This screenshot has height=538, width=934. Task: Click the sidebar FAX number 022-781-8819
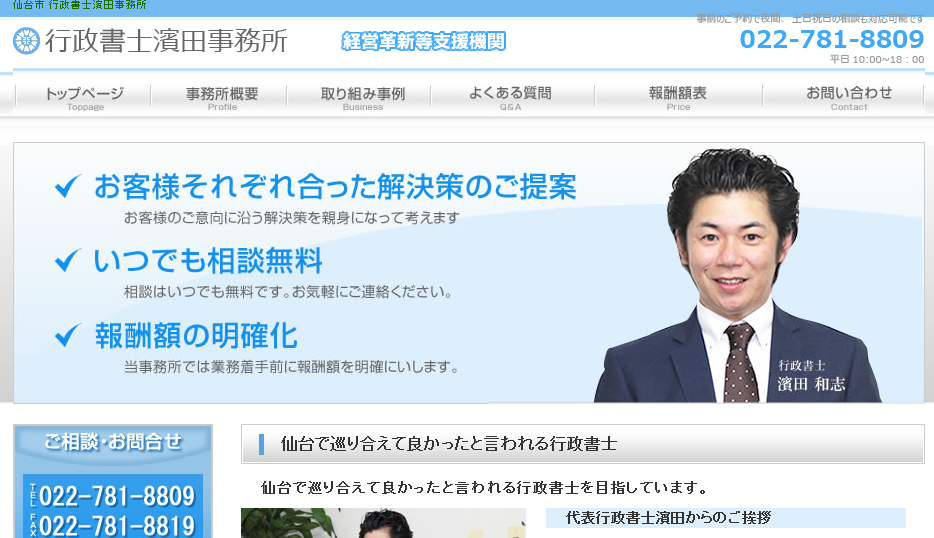click(x=117, y=525)
